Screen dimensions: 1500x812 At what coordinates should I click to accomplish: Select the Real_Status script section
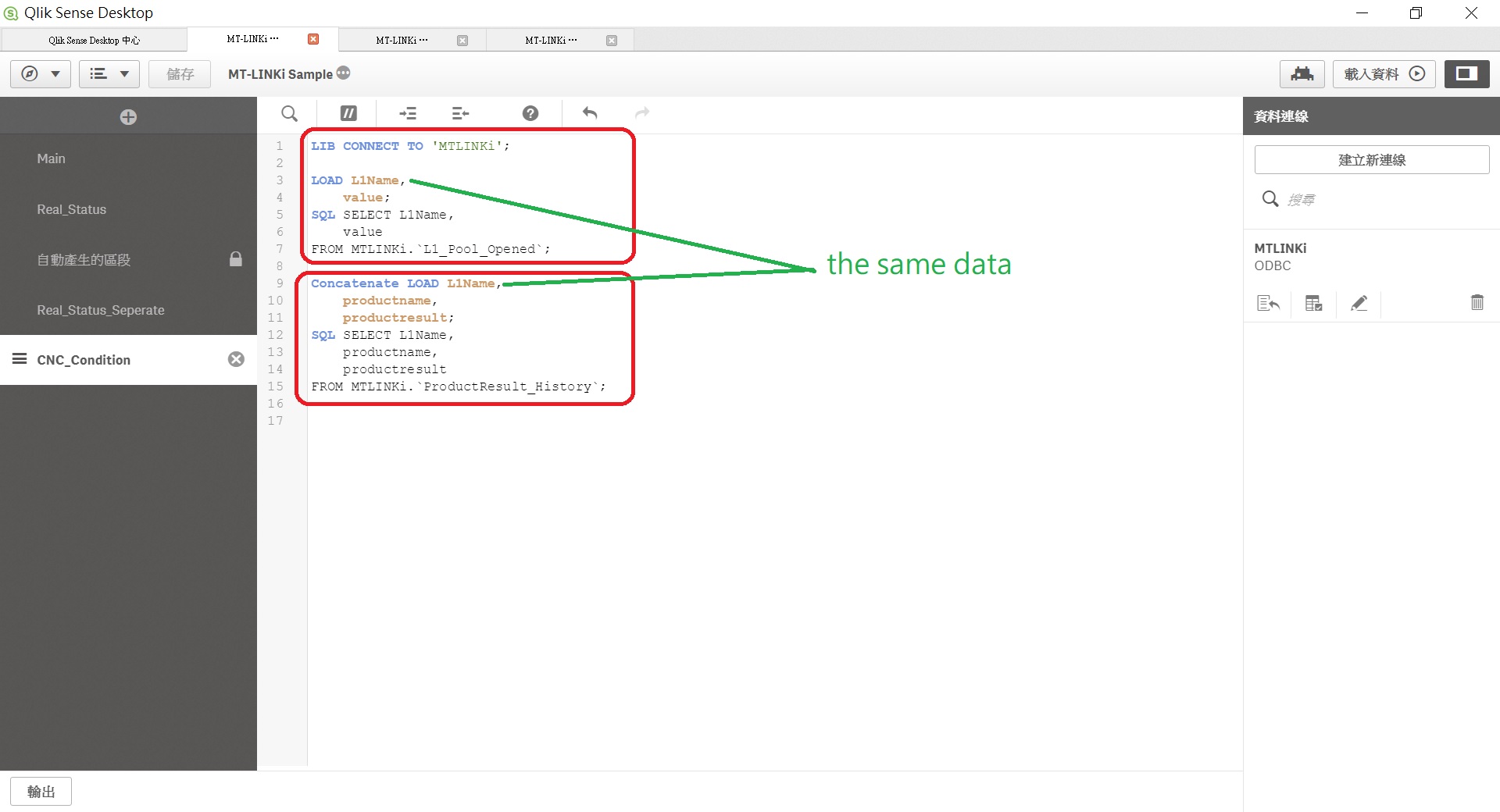(128, 209)
